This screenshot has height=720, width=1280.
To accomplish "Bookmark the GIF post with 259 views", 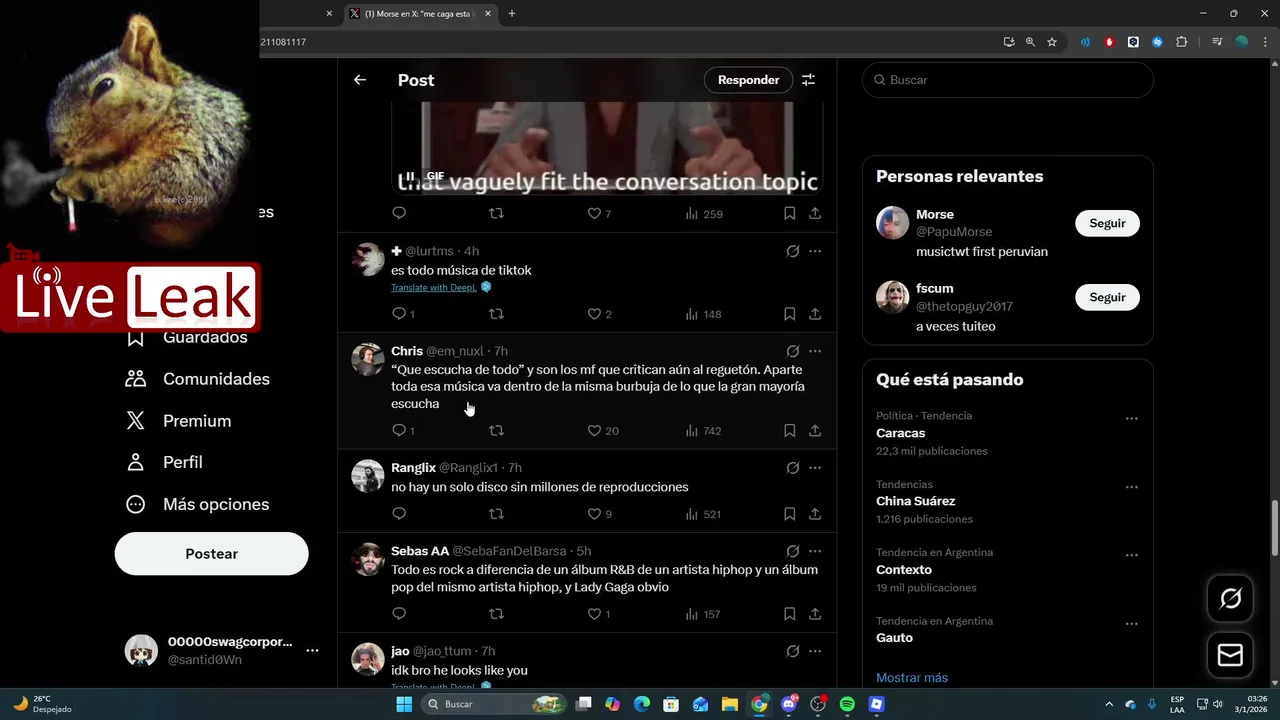I will coord(789,213).
